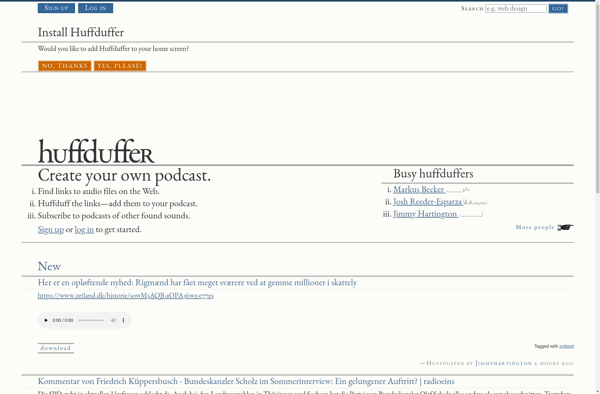Click the pointing hand icon

pyautogui.click(x=565, y=228)
